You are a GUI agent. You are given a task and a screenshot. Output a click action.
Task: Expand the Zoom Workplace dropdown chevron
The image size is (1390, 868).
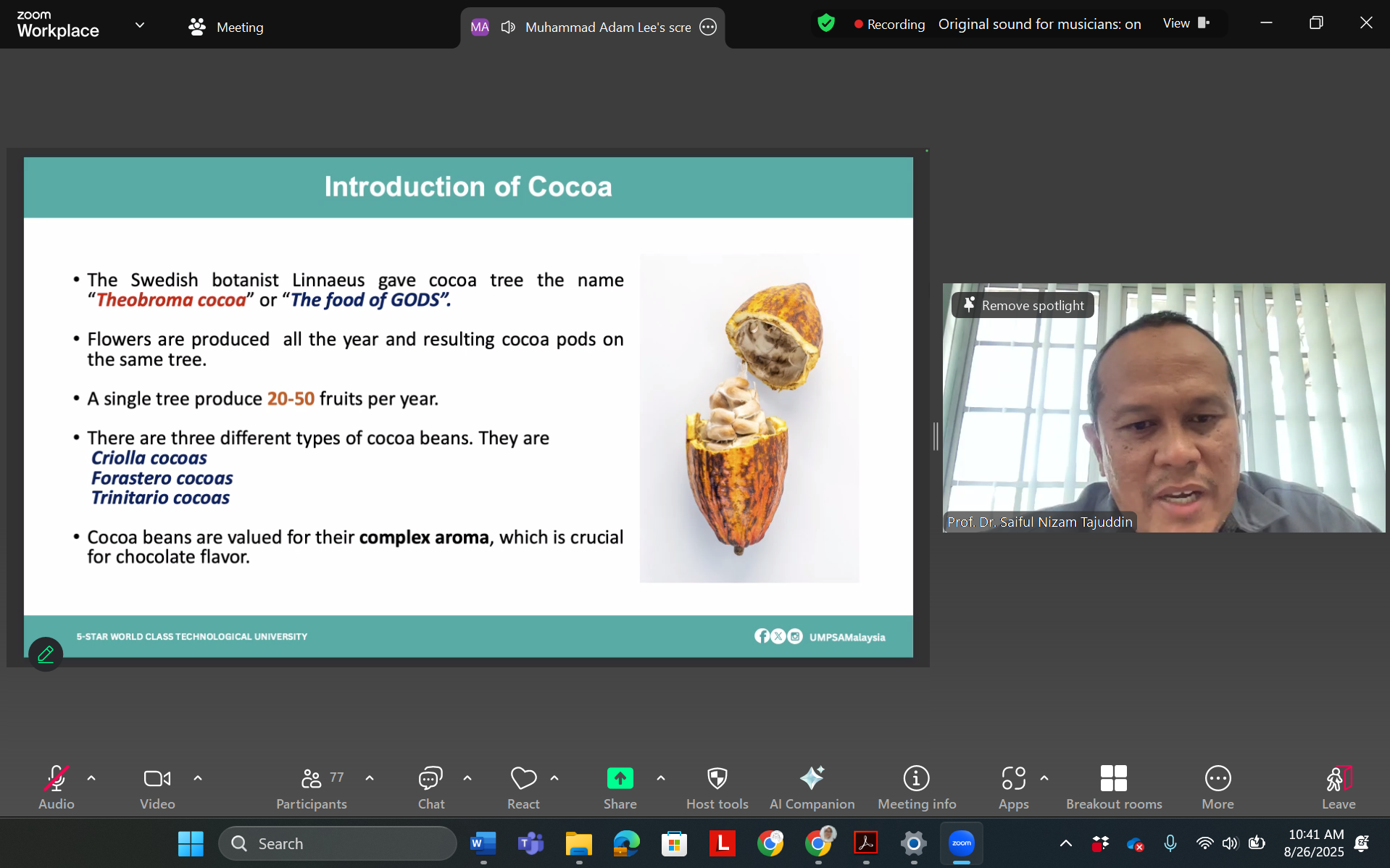[x=140, y=25]
